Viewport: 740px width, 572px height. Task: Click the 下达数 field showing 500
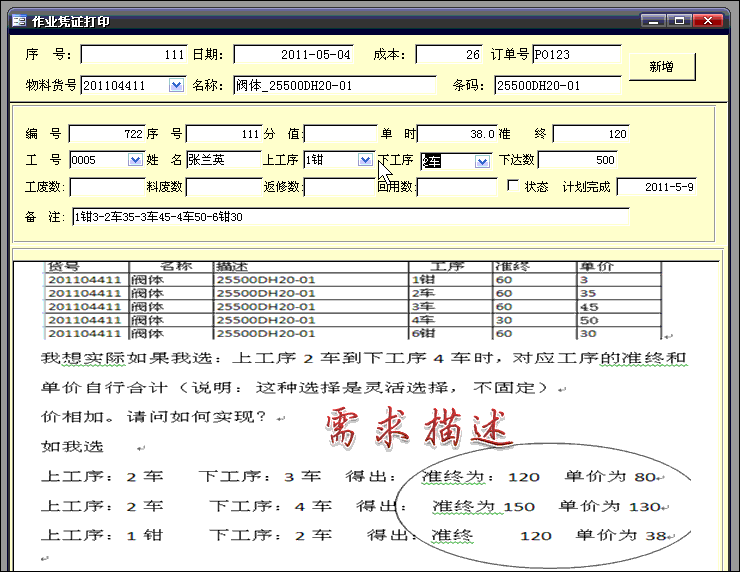[x=578, y=160]
